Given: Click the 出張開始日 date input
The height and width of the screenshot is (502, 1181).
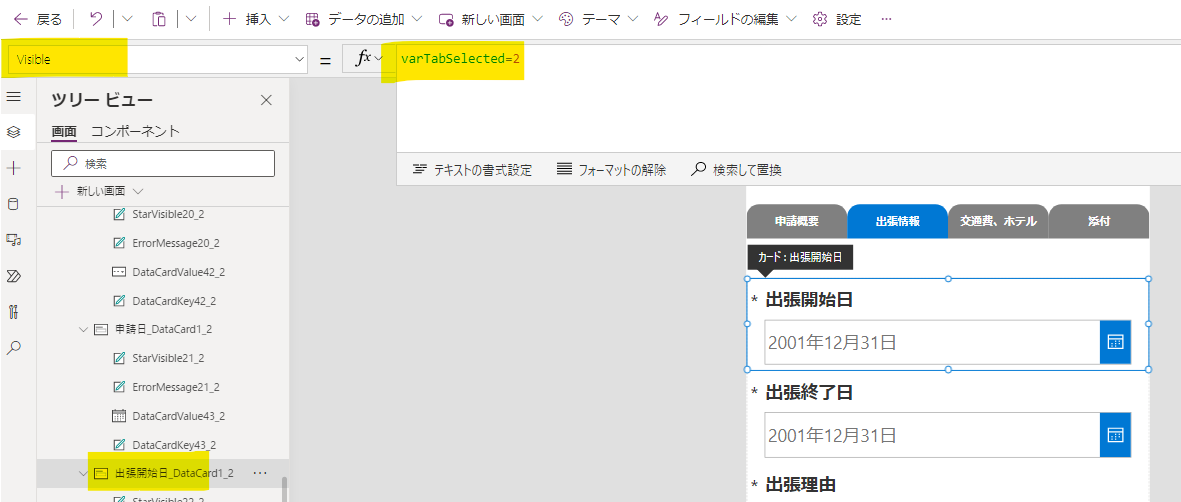Looking at the screenshot, I should [x=932, y=343].
